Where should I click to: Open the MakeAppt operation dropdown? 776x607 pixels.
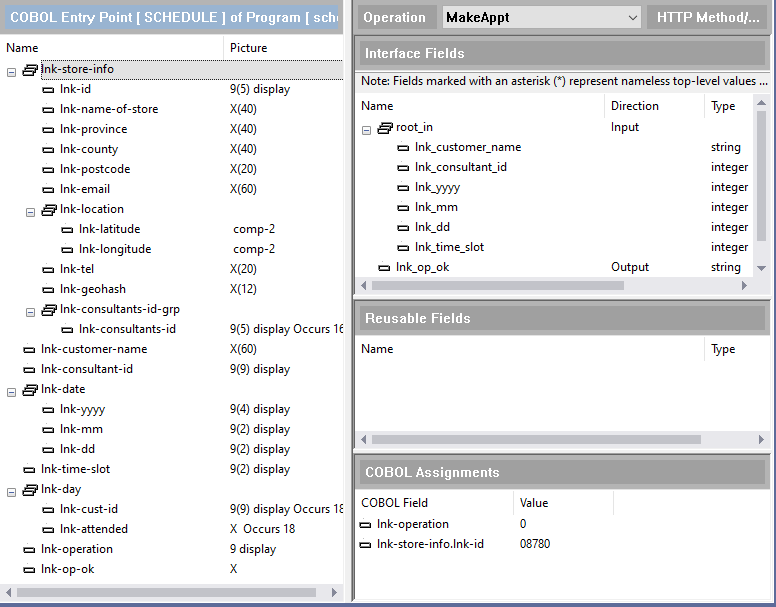[631, 17]
